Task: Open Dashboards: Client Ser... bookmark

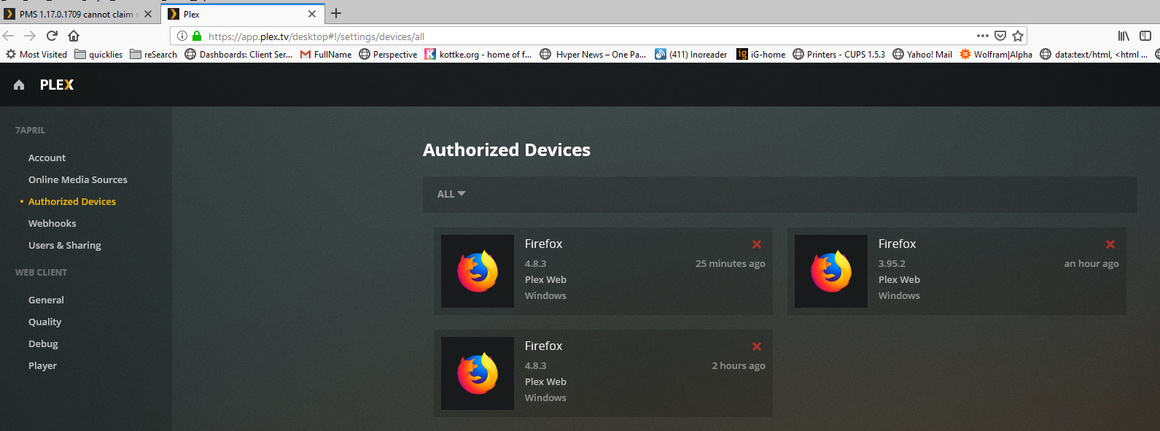Action: 239,54
